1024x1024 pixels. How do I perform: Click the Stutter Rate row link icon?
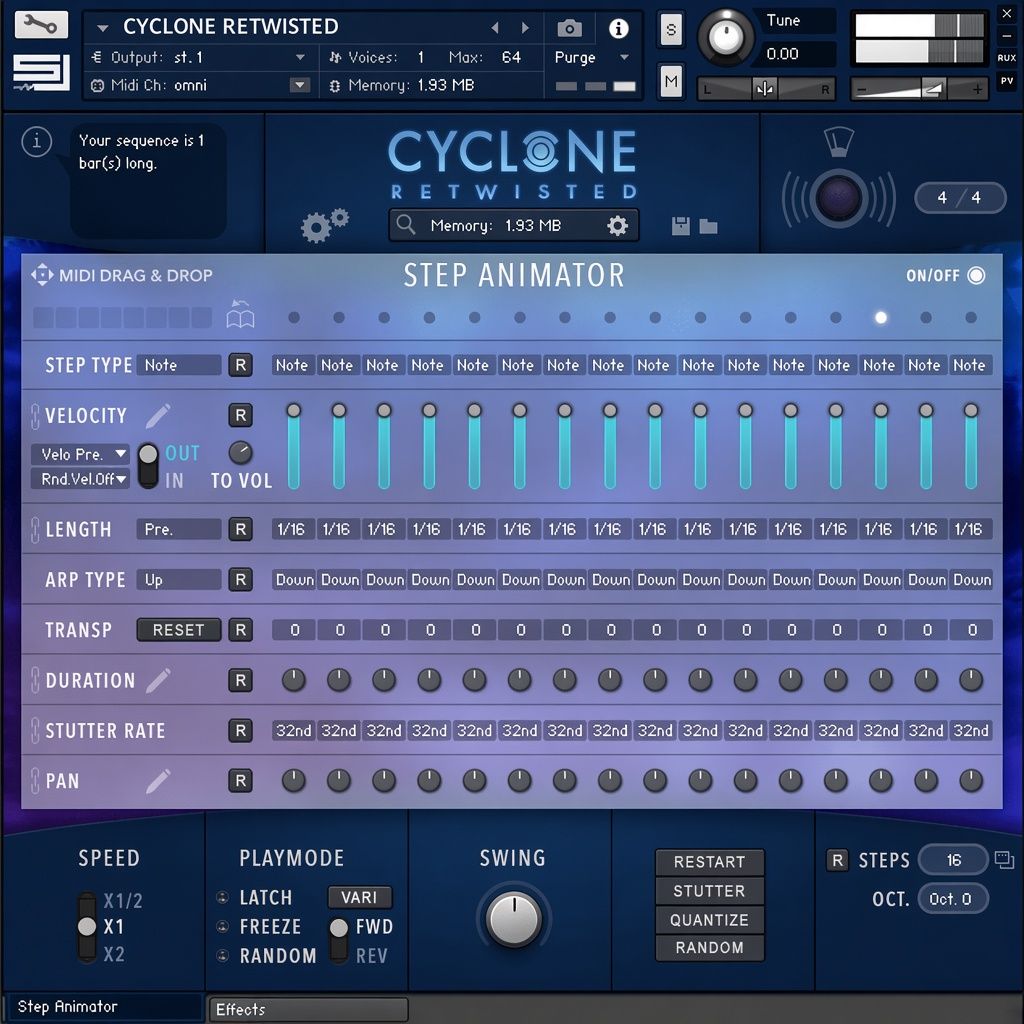point(35,730)
